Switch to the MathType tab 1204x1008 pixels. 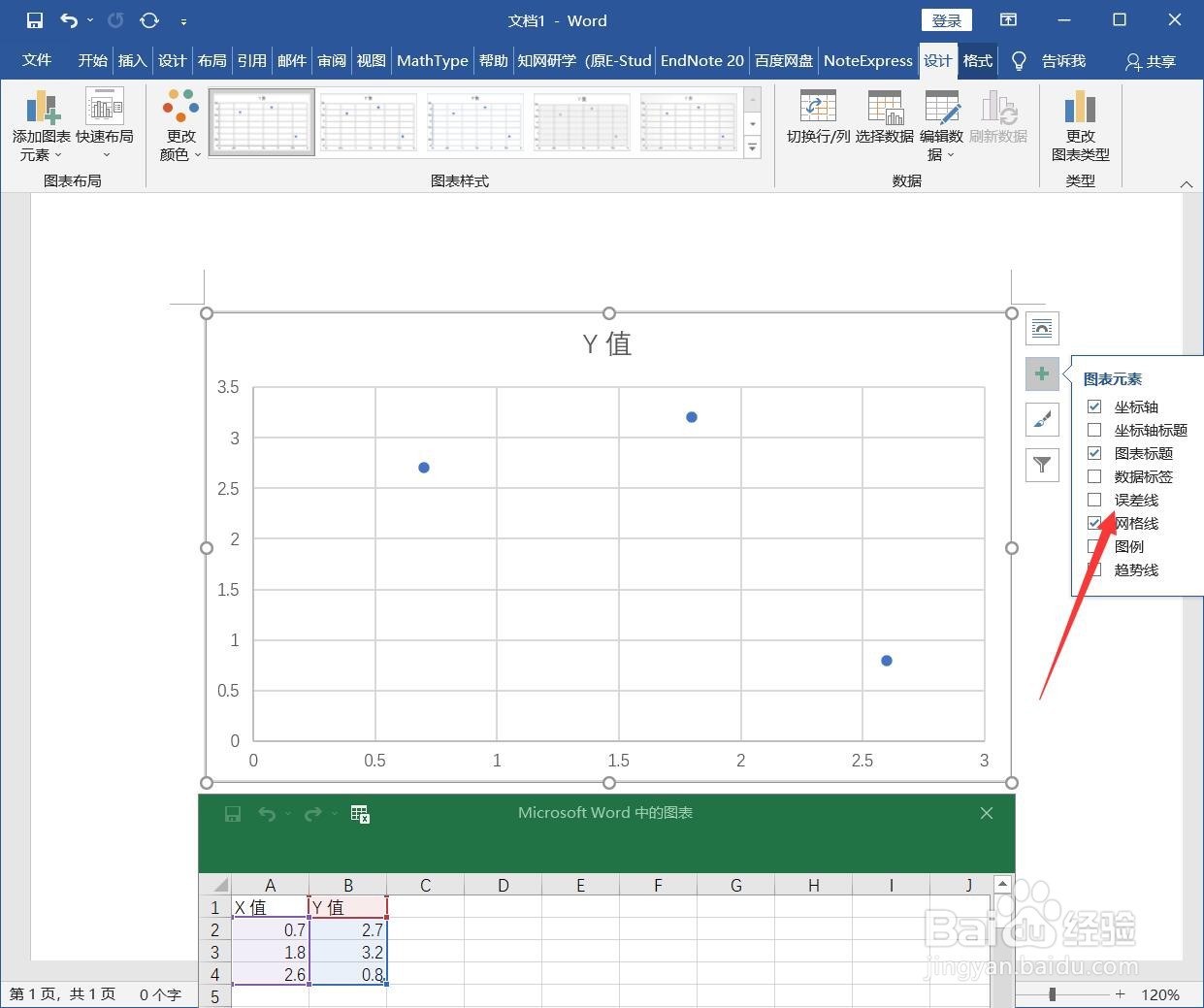(432, 60)
